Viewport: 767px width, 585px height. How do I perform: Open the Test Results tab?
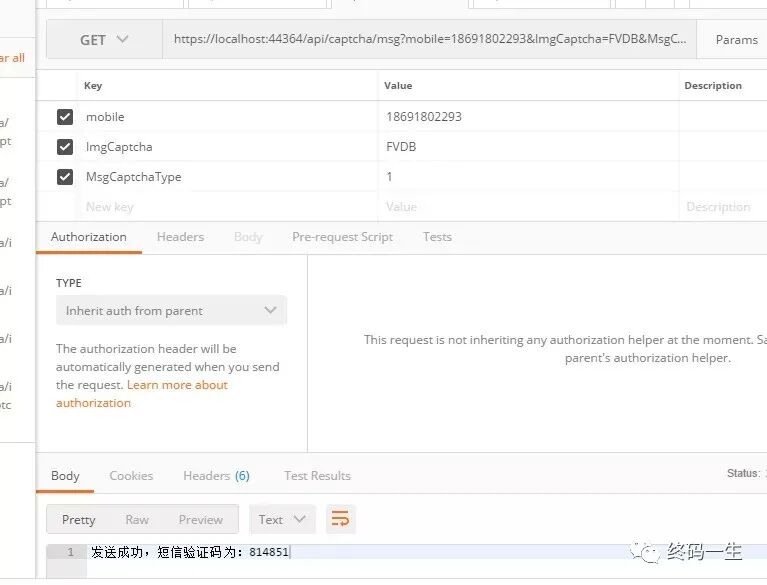[x=317, y=475]
